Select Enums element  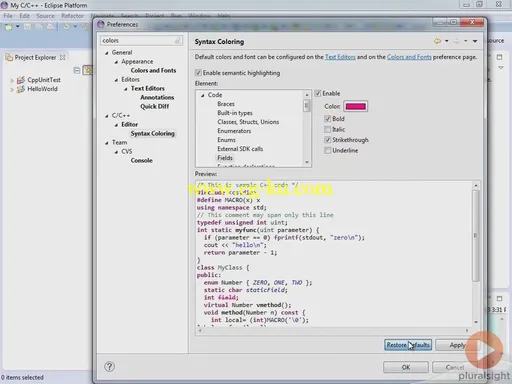(226, 140)
